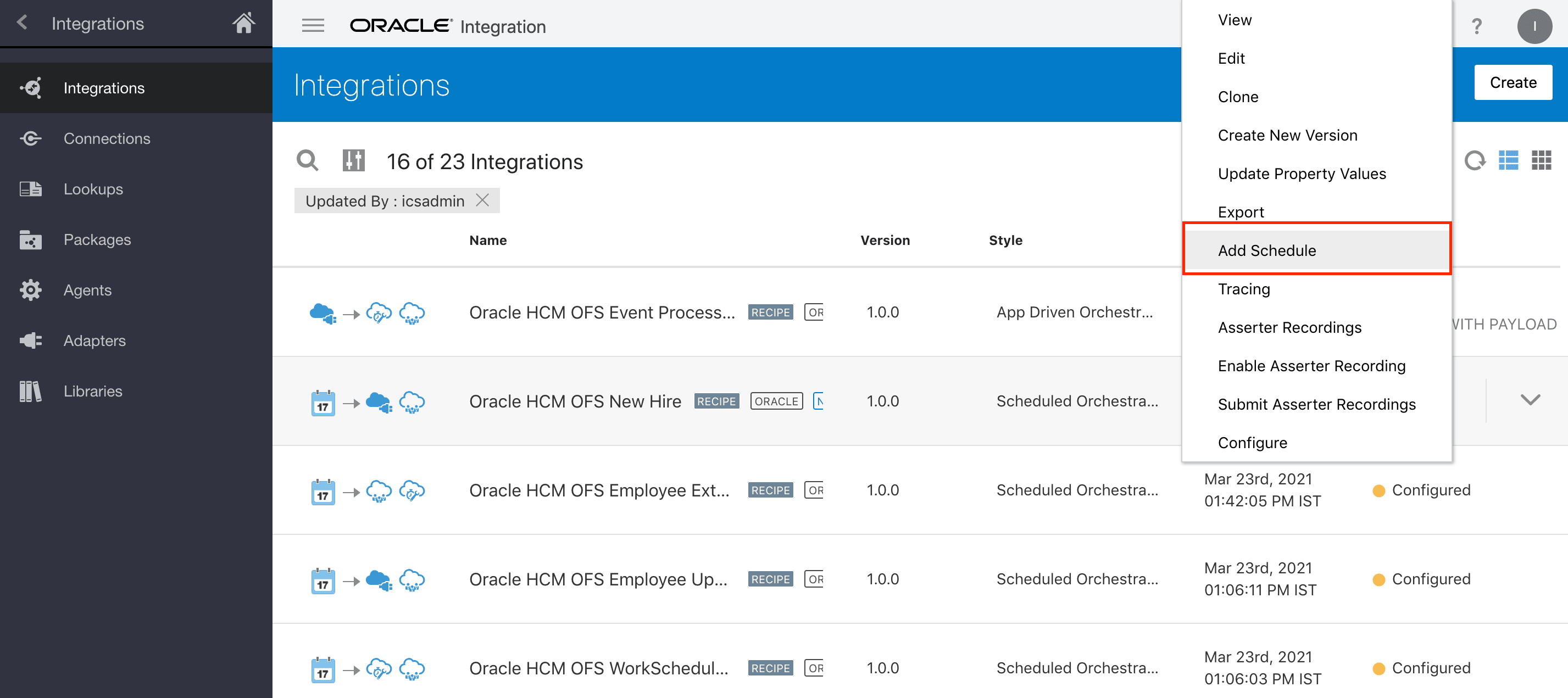Open the help question mark
This screenshot has height=698, width=1568.
pyautogui.click(x=1476, y=26)
